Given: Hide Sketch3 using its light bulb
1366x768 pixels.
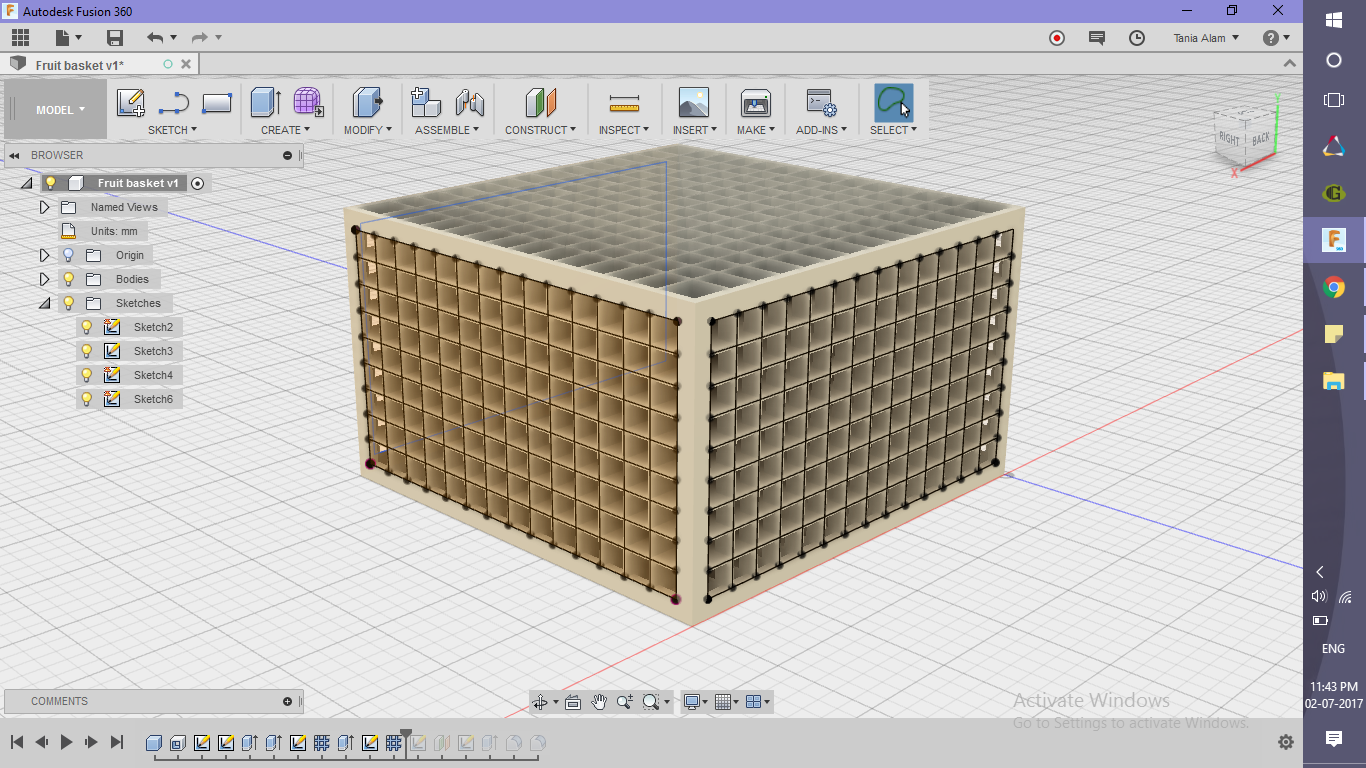Looking at the screenshot, I should [x=87, y=351].
